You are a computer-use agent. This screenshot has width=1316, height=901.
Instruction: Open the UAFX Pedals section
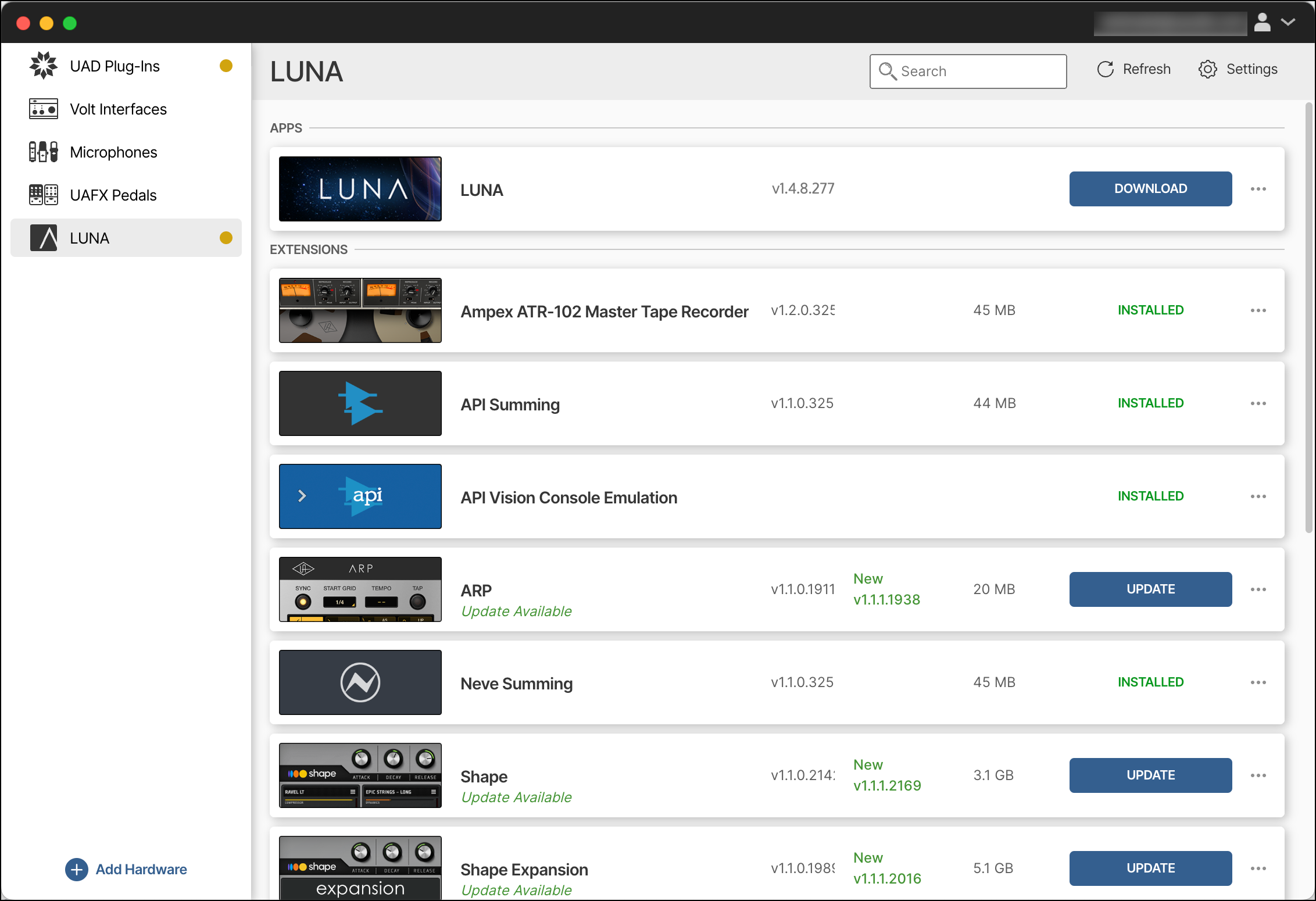click(x=44, y=195)
